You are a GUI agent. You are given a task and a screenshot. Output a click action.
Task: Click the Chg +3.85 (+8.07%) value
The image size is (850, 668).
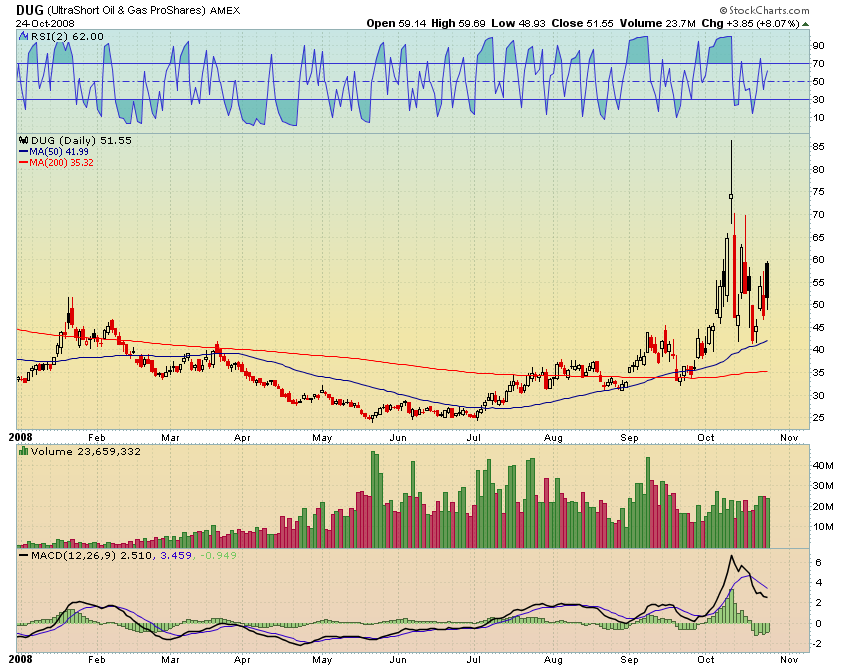click(750, 23)
